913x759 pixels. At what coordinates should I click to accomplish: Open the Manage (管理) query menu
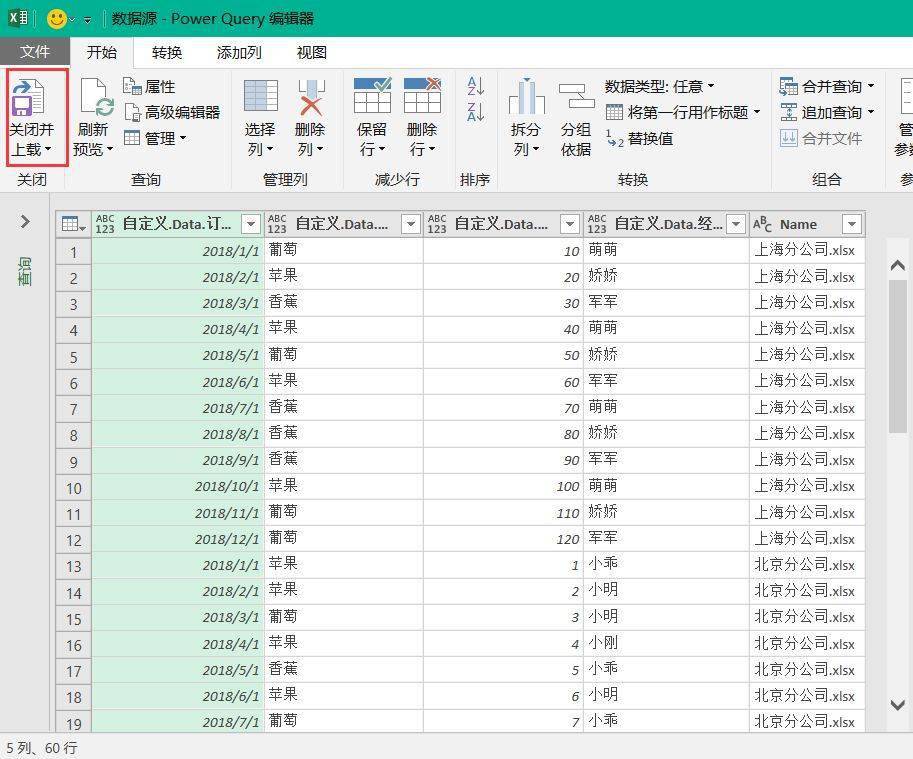tap(155, 139)
